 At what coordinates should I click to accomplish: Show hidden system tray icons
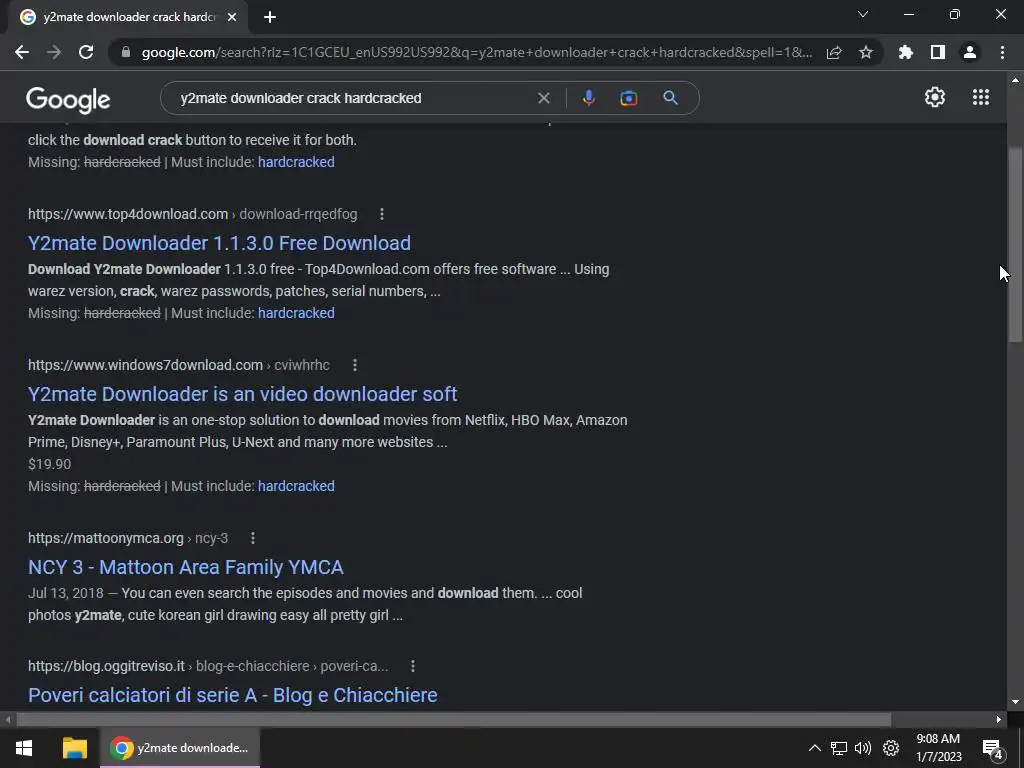point(814,748)
